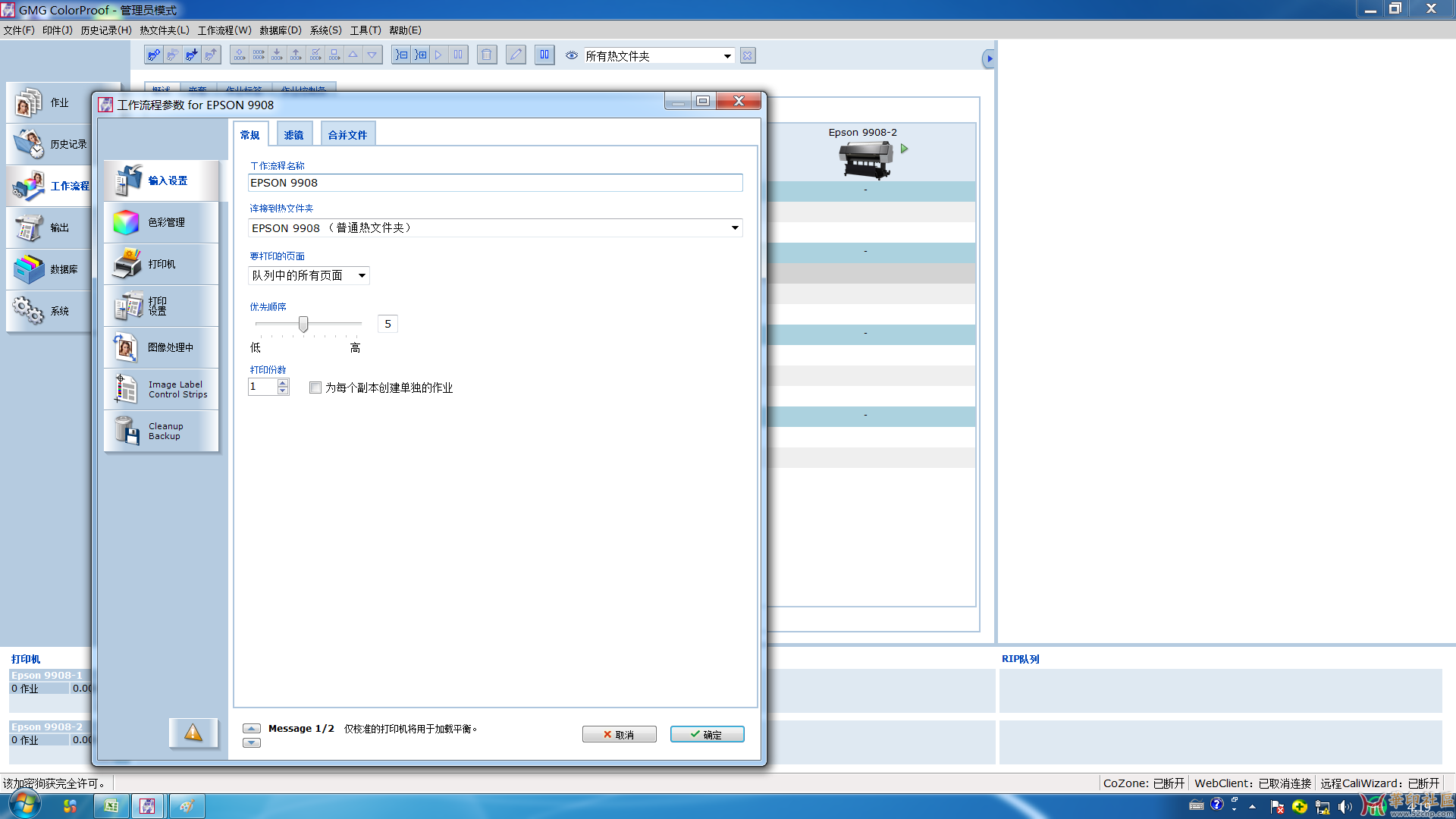The width and height of the screenshot is (1456, 819).
Task: Select 数据库 in the main sidebar
Action: 49,269
